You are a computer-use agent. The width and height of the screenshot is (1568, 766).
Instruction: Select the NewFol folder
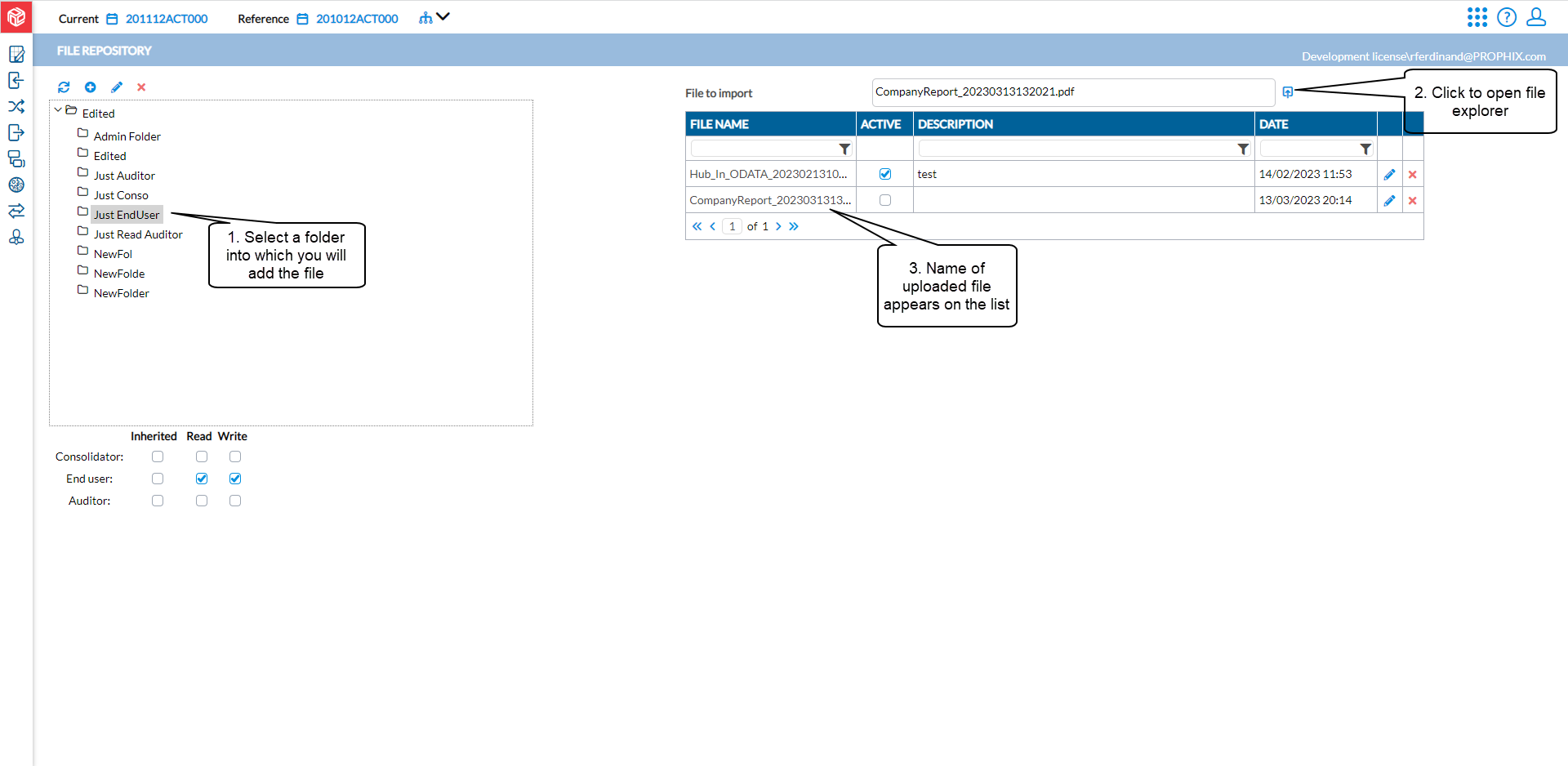(x=113, y=254)
